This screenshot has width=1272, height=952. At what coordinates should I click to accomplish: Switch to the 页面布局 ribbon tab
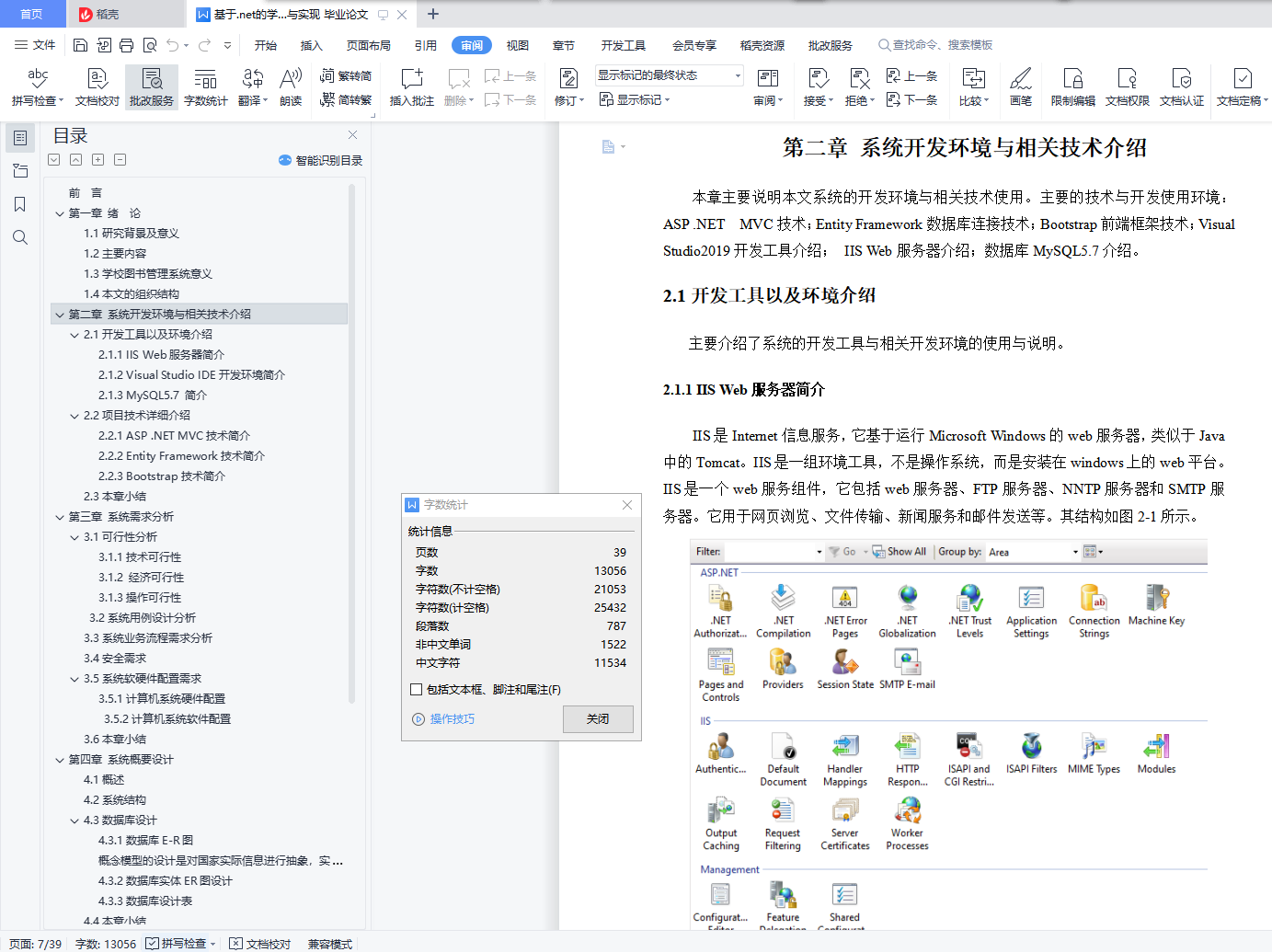[369, 45]
